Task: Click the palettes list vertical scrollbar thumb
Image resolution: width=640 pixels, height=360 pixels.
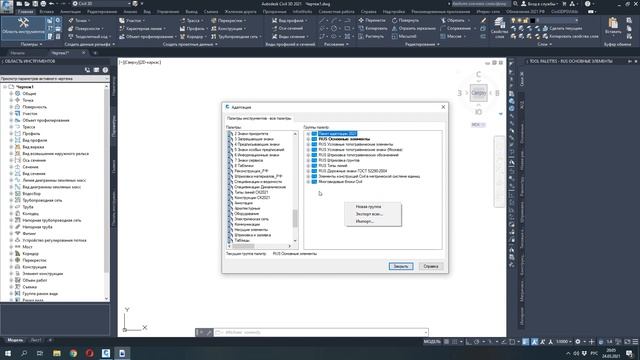Action: pyautogui.click(x=295, y=218)
